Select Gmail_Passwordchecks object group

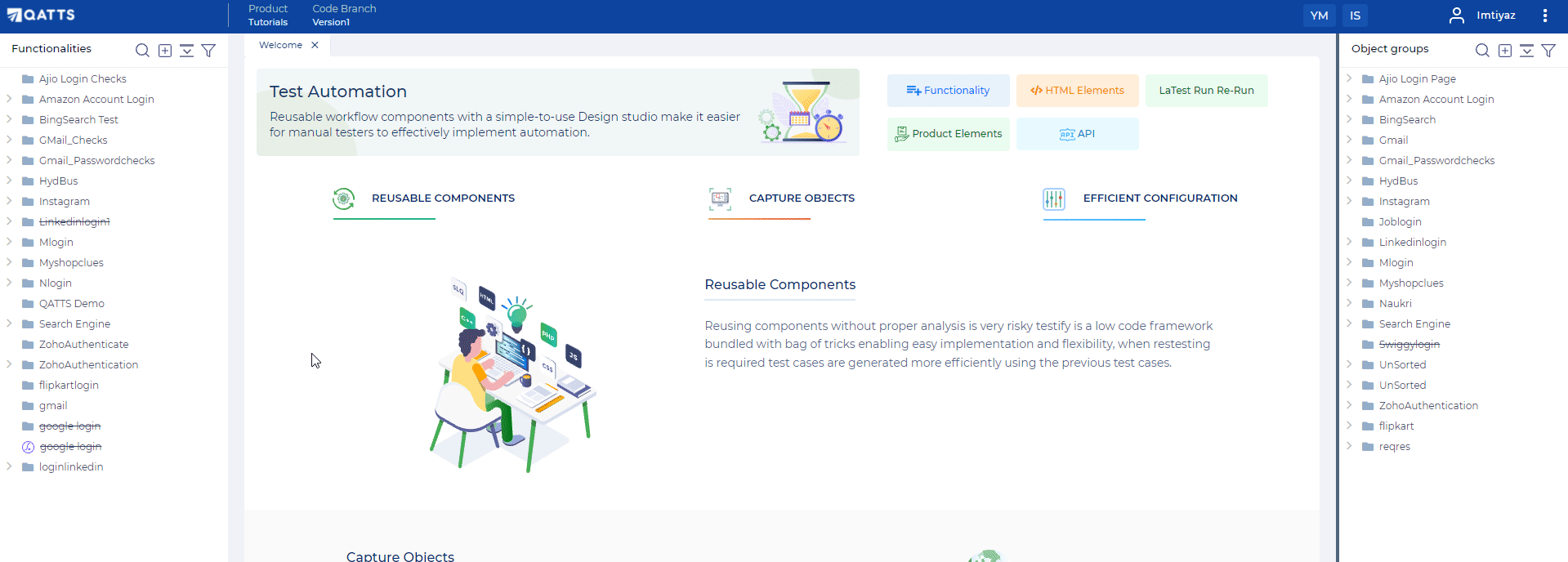click(x=1436, y=161)
